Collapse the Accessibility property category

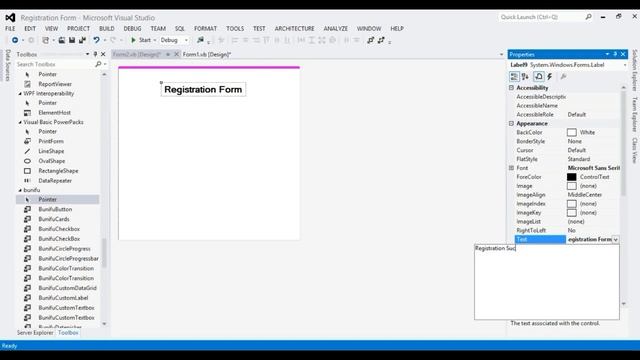click(x=511, y=88)
